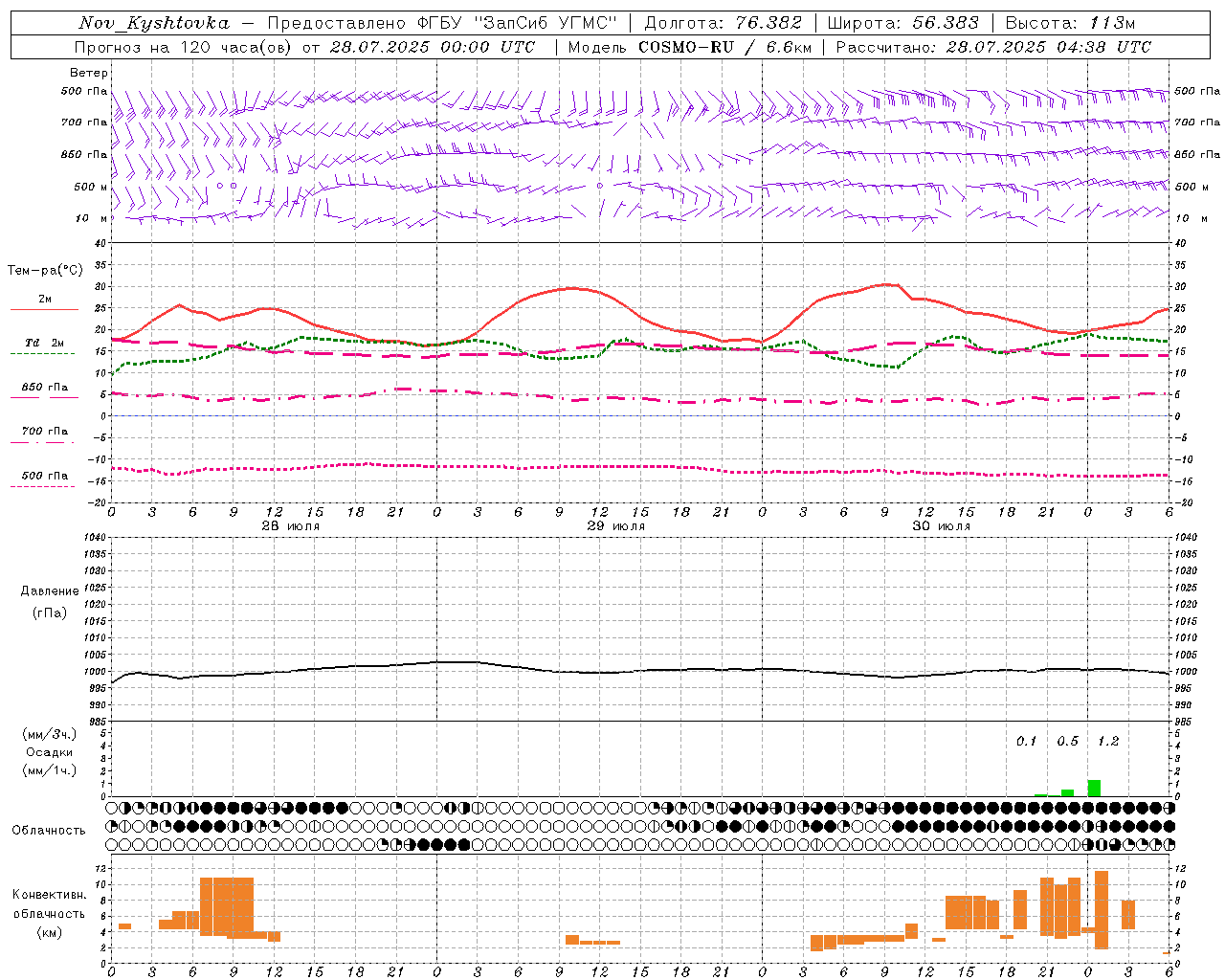The width and height of the screenshot is (1225, 980).
Task: Click the red 2м temperature legend line
Action: [x=44, y=309]
